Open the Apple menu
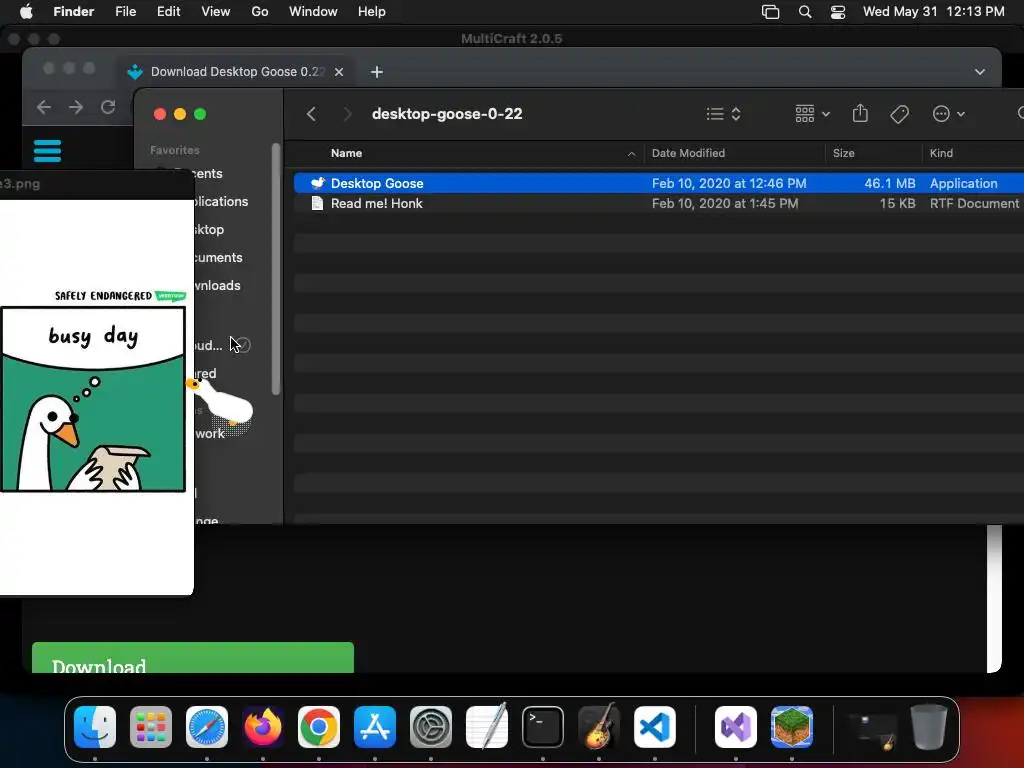 click(26, 12)
